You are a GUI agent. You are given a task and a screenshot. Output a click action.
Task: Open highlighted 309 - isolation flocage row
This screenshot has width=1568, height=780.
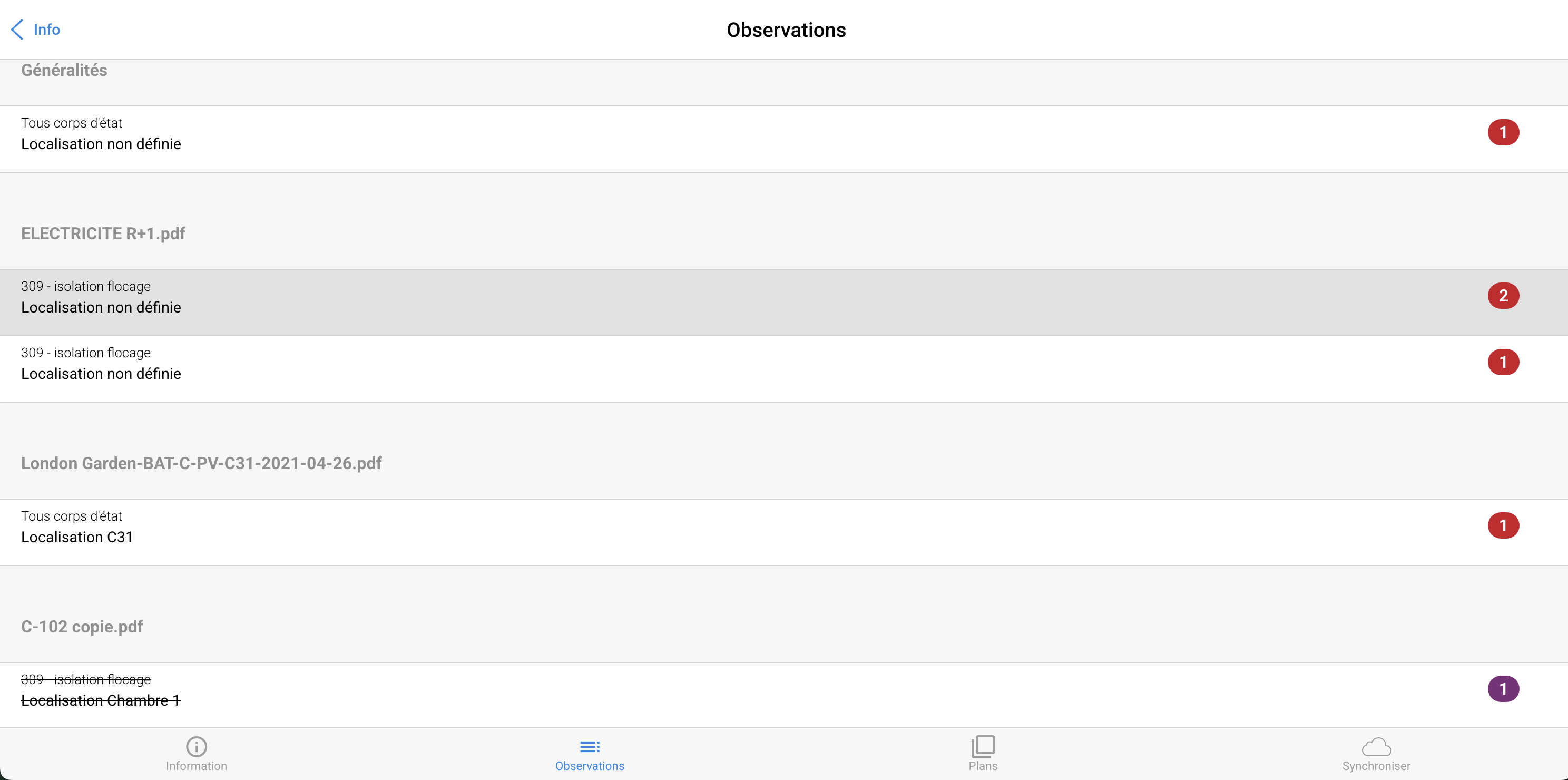[x=101, y=297]
